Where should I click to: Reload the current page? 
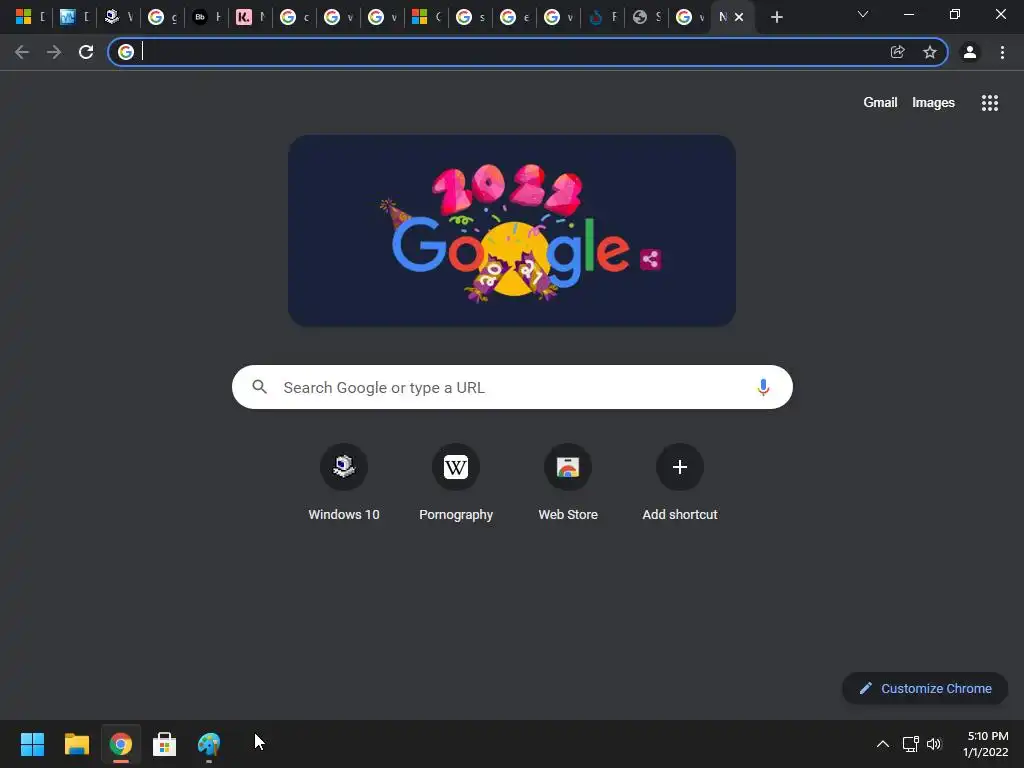pos(86,52)
